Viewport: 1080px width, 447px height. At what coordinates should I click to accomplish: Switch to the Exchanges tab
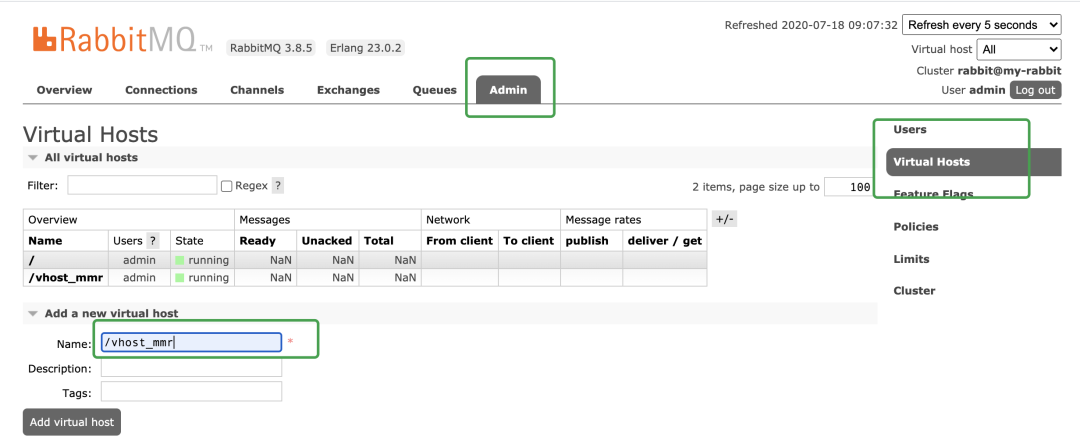348,90
